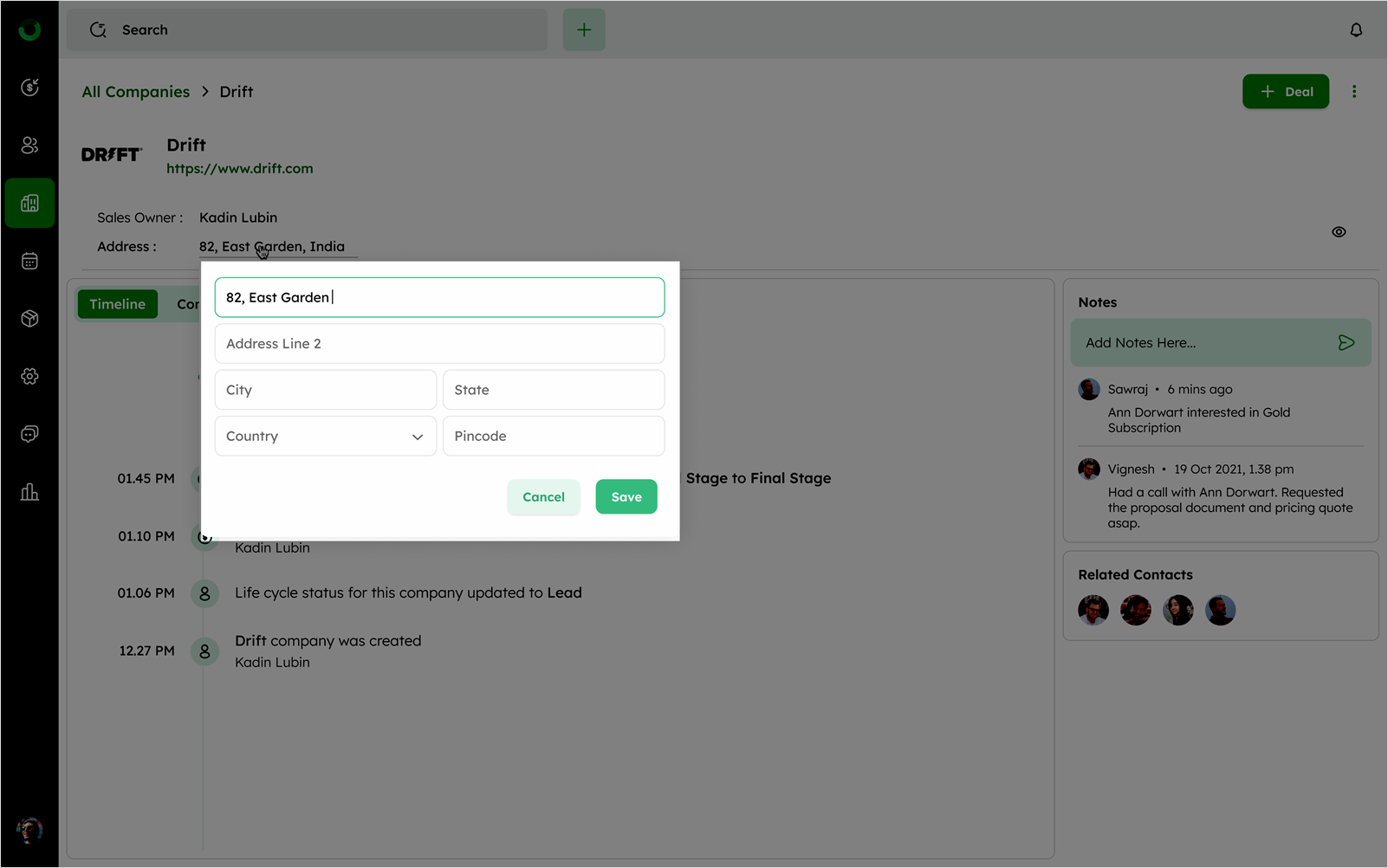Open the notifications bell
1388x868 pixels.
pyautogui.click(x=1356, y=29)
